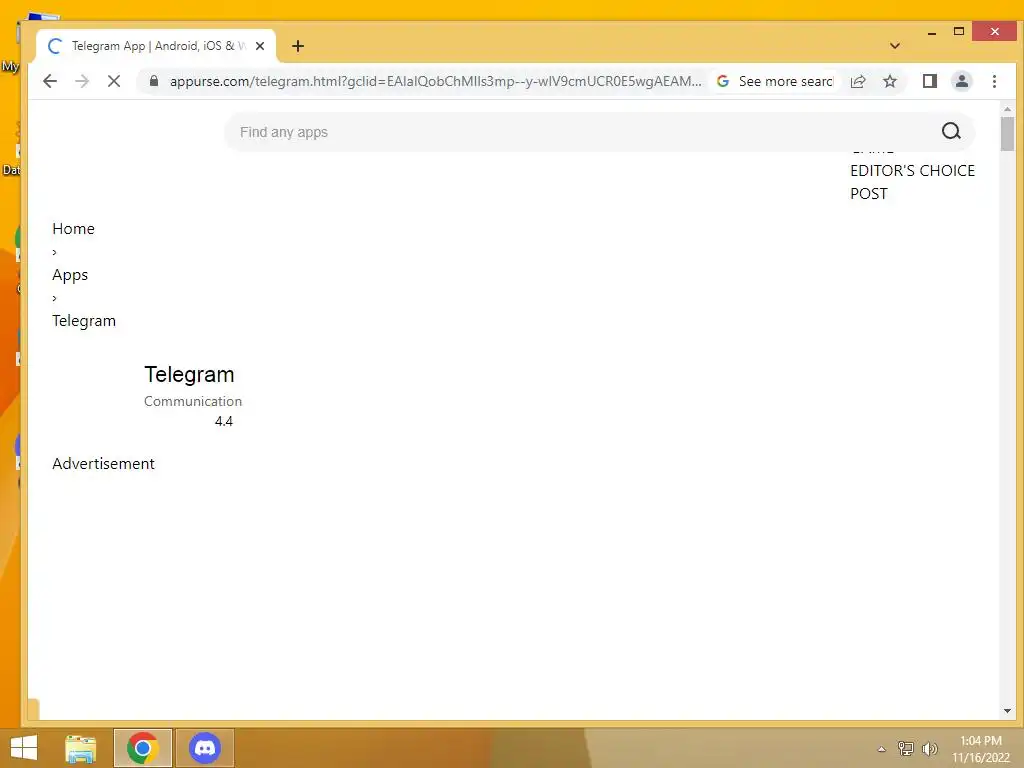
Task: Show hidden system tray icons
Action: point(881,749)
